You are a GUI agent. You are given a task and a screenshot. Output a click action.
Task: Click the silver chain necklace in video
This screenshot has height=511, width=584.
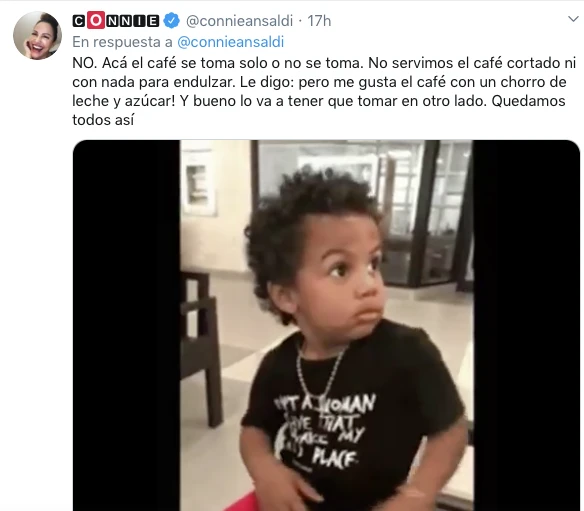coord(321,372)
